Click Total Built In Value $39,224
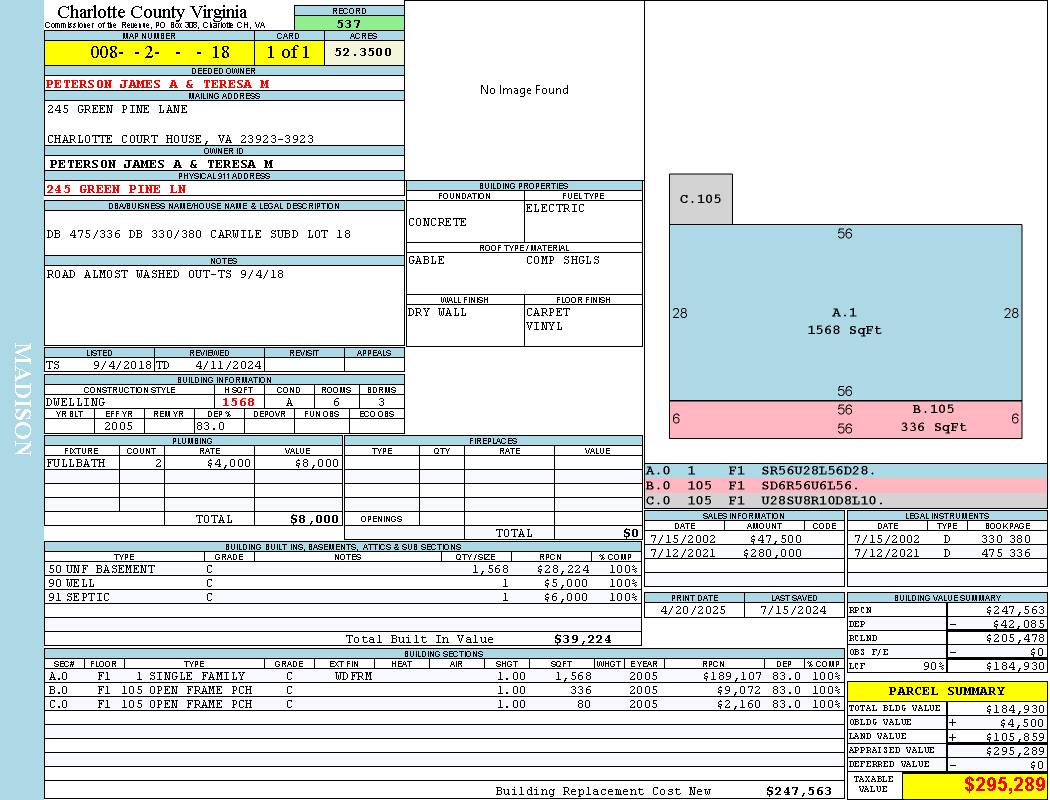Screen dimensions: 1050x800 (x=583, y=639)
